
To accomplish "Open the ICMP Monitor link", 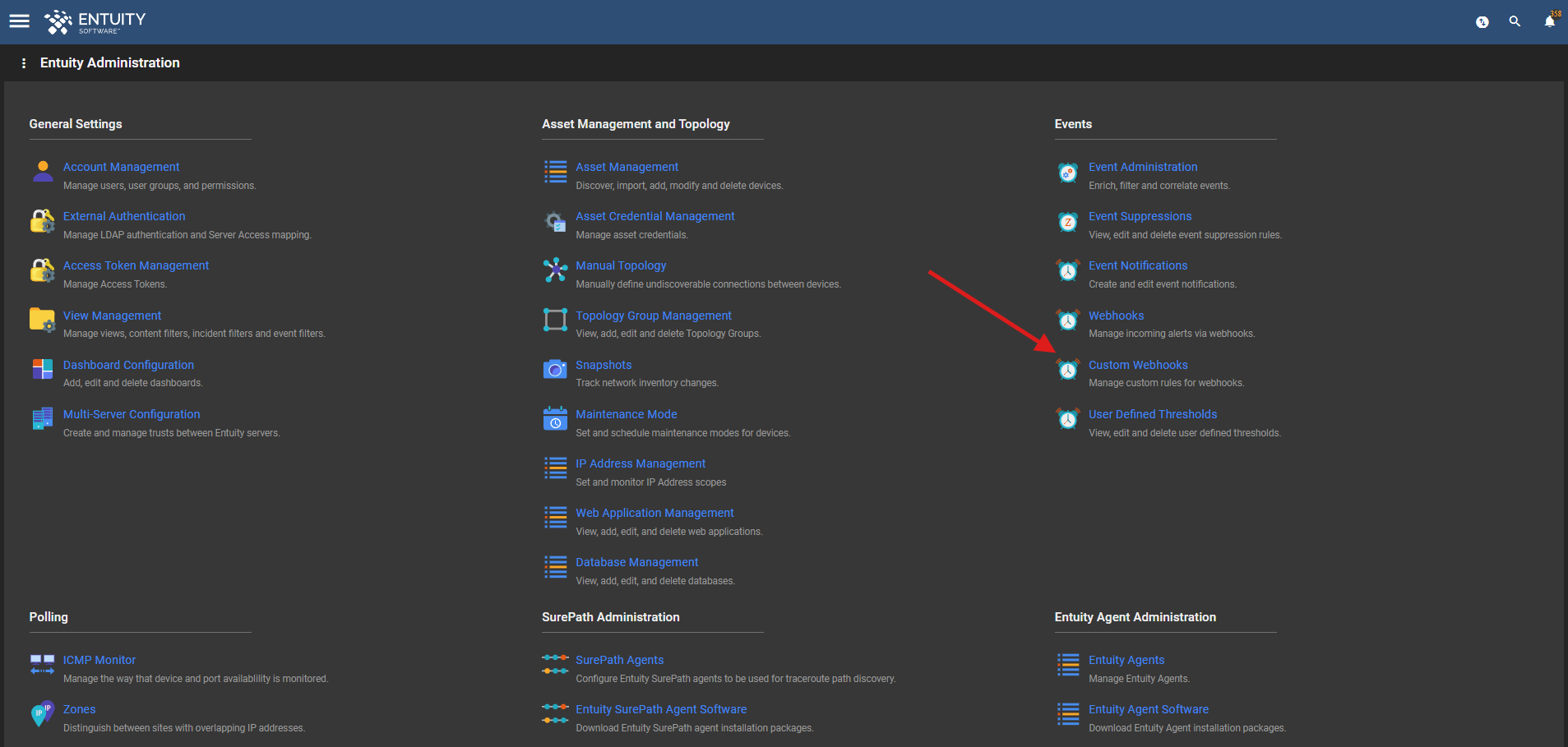I will point(99,660).
